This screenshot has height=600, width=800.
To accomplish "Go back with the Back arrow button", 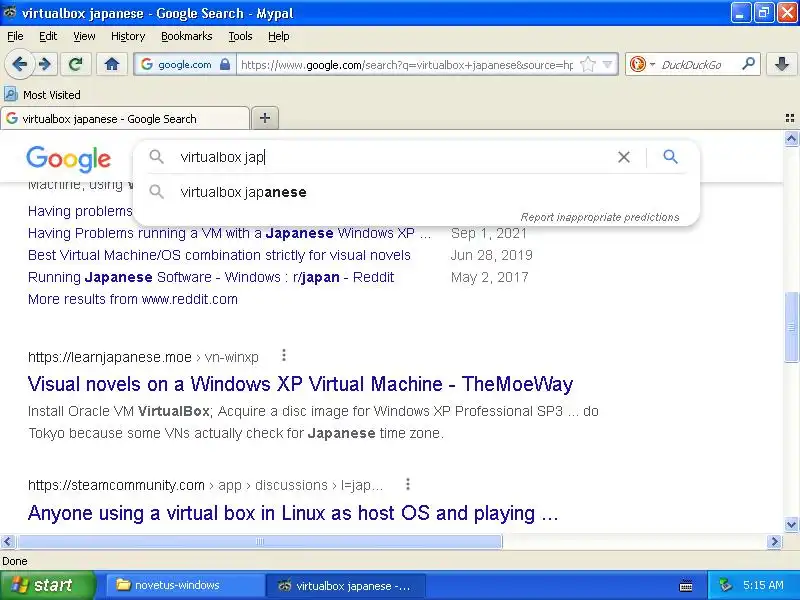I will pyautogui.click(x=20, y=65).
